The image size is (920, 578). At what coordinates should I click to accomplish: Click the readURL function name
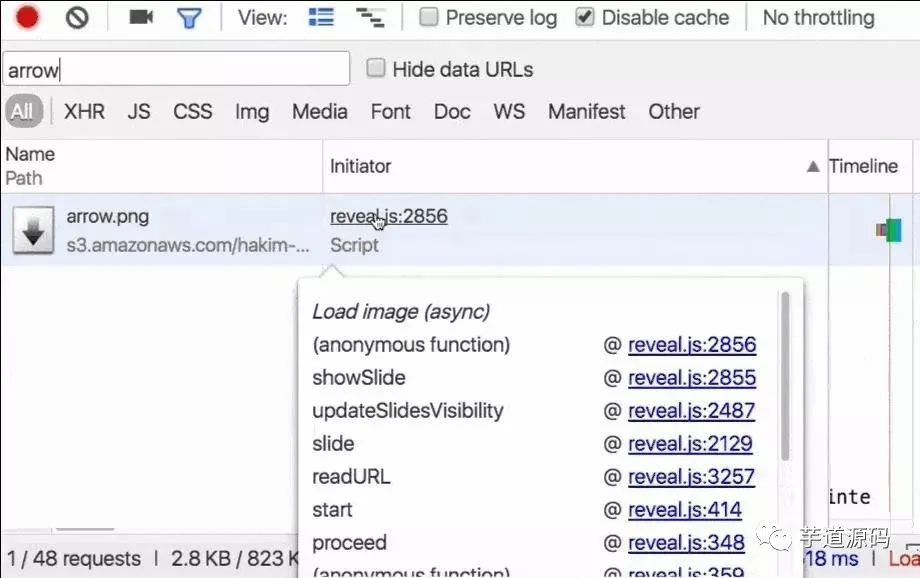click(351, 476)
